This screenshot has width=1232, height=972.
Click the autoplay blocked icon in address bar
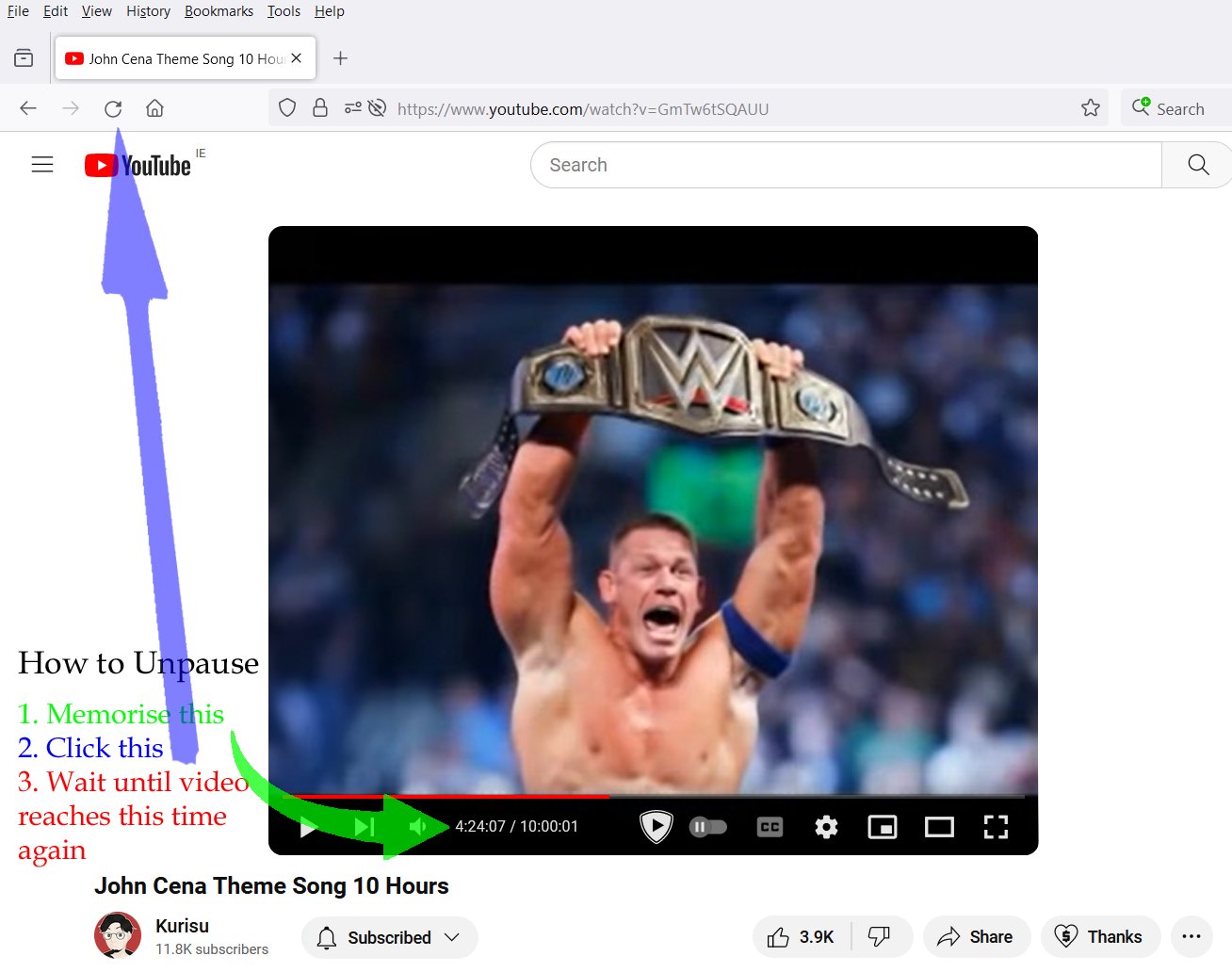click(x=377, y=108)
